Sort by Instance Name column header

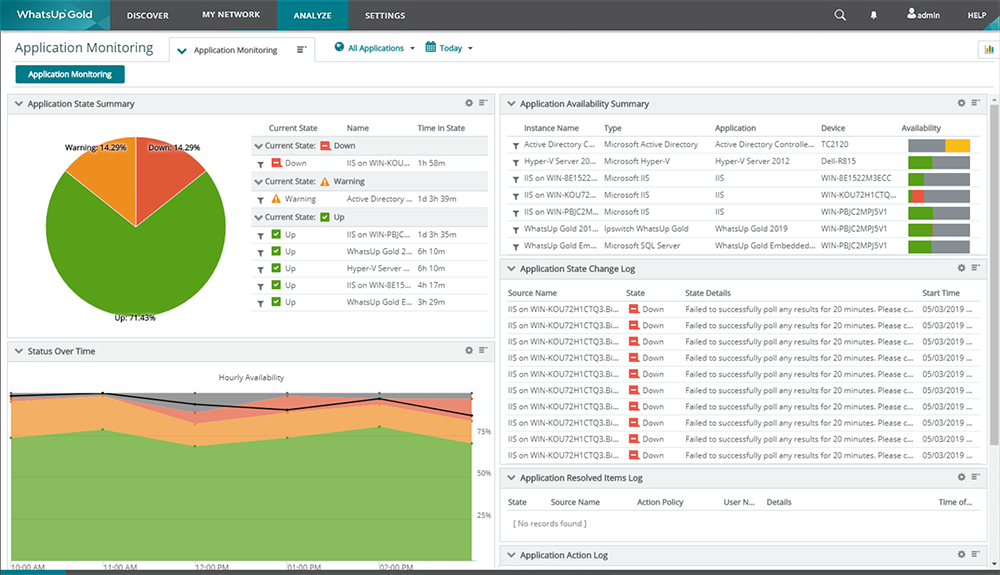551,128
